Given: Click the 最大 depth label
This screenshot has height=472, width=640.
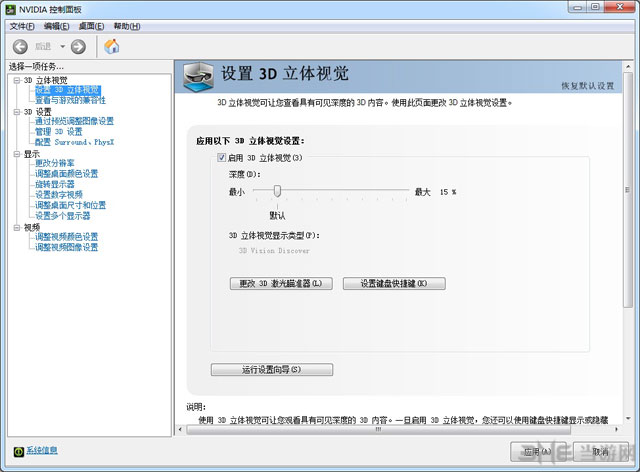Looking at the screenshot, I should [x=423, y=192].
